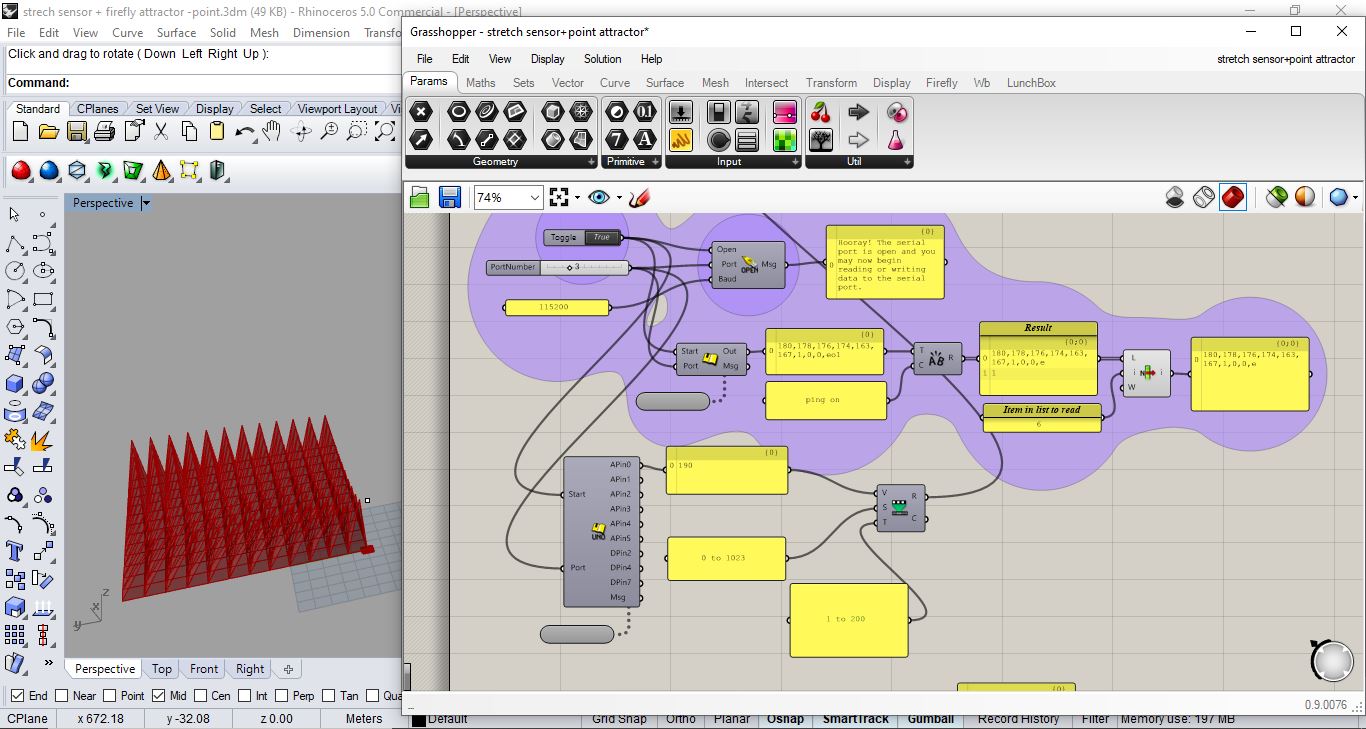This screenshot has height=729, width=1366.
Task: Click the Print icon in Rhino toolbar
Action: tap(104, 131)
